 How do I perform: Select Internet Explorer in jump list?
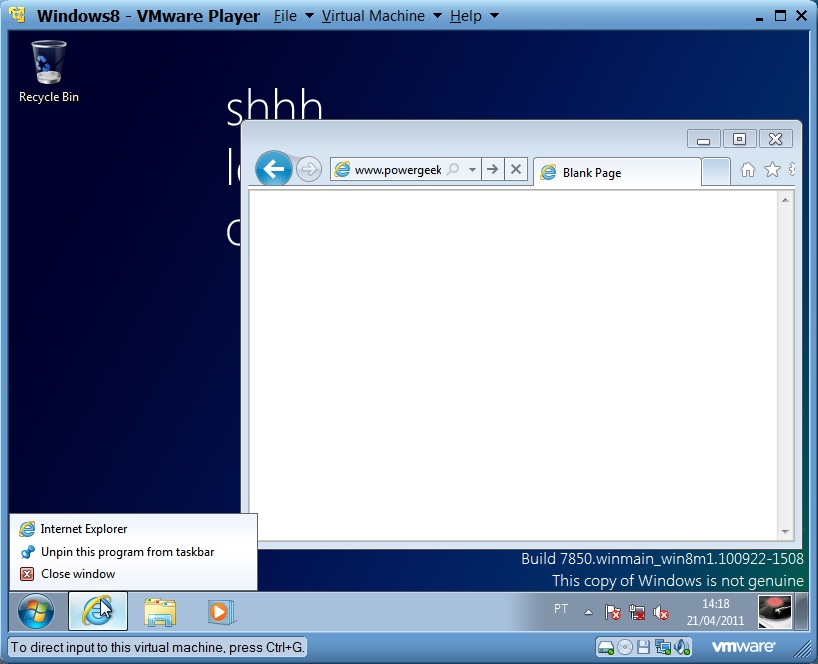pyautogui.click(x=134, y=529)
